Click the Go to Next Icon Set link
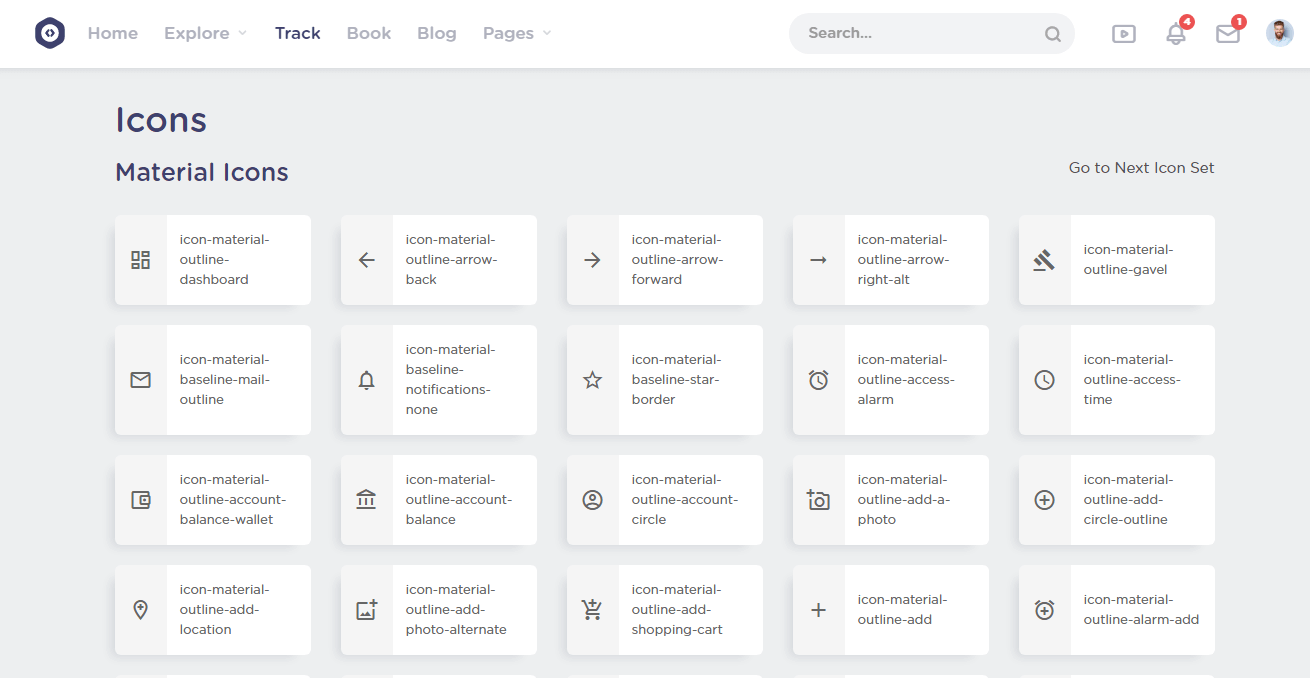The width and height of the screenshot is (1310, 678). coord(1141,168)
